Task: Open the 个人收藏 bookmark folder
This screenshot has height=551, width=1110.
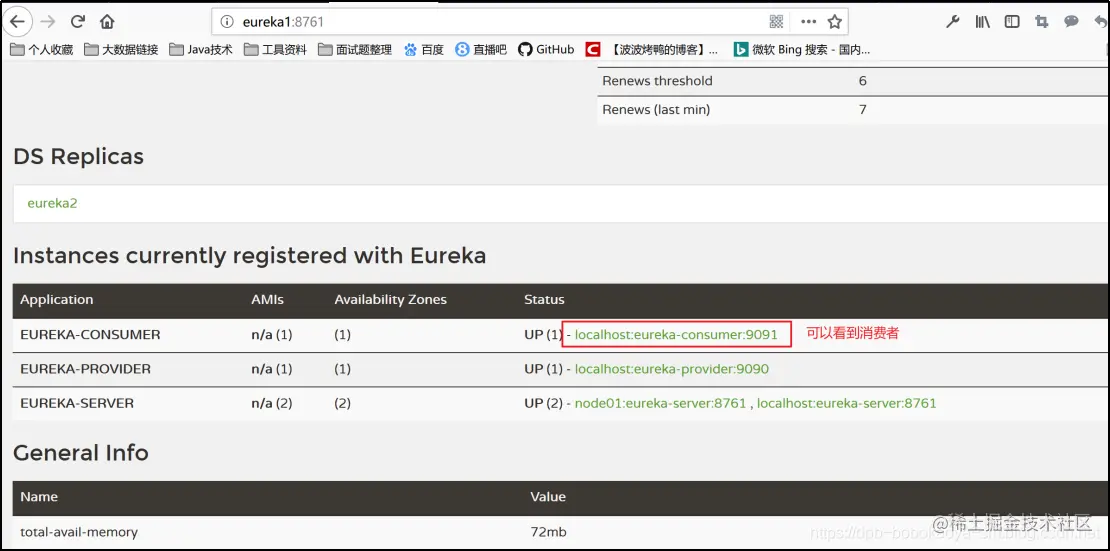Action: (x=42, y=50)
